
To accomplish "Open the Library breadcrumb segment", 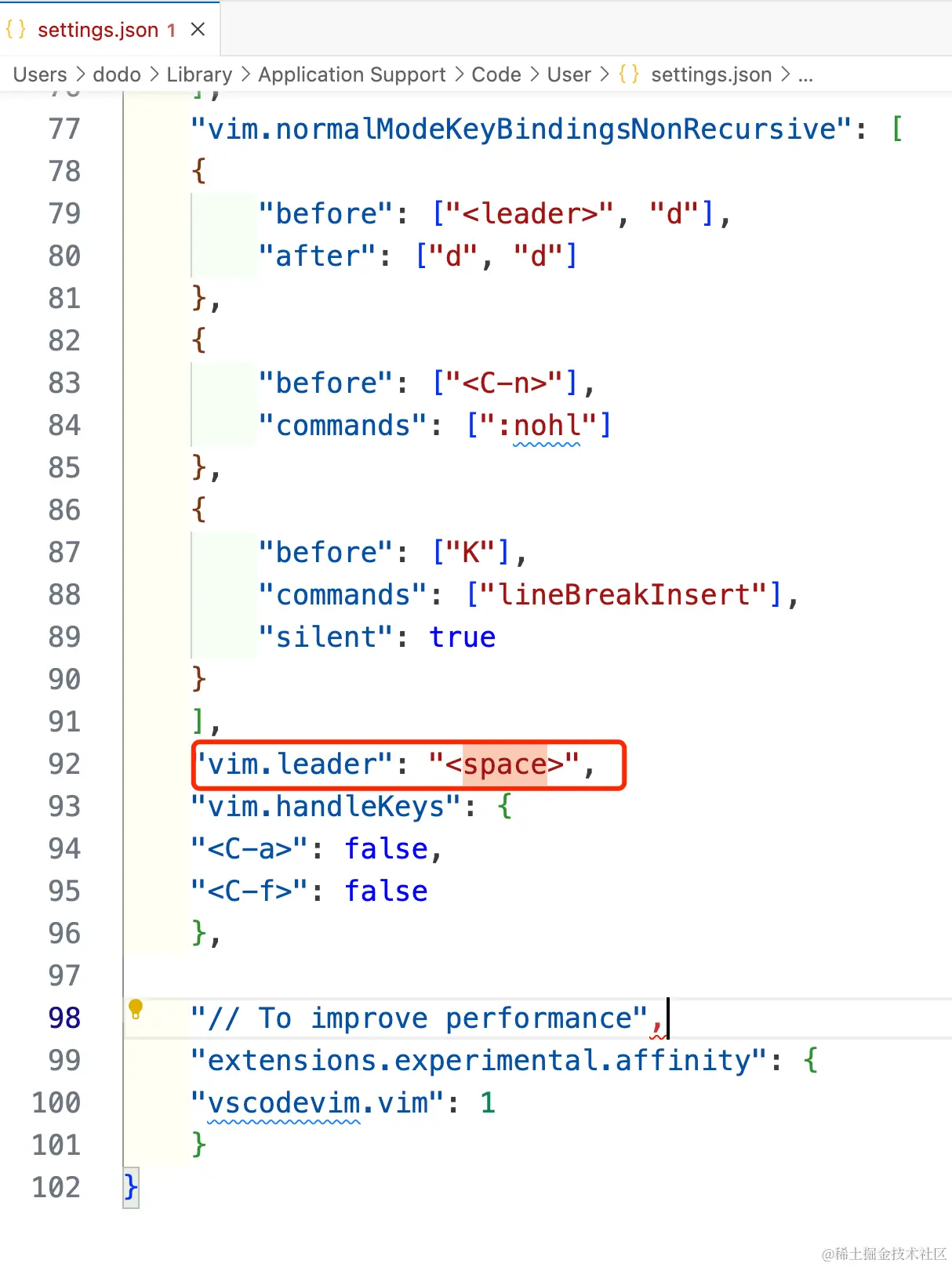I will (x=200, y=74).
